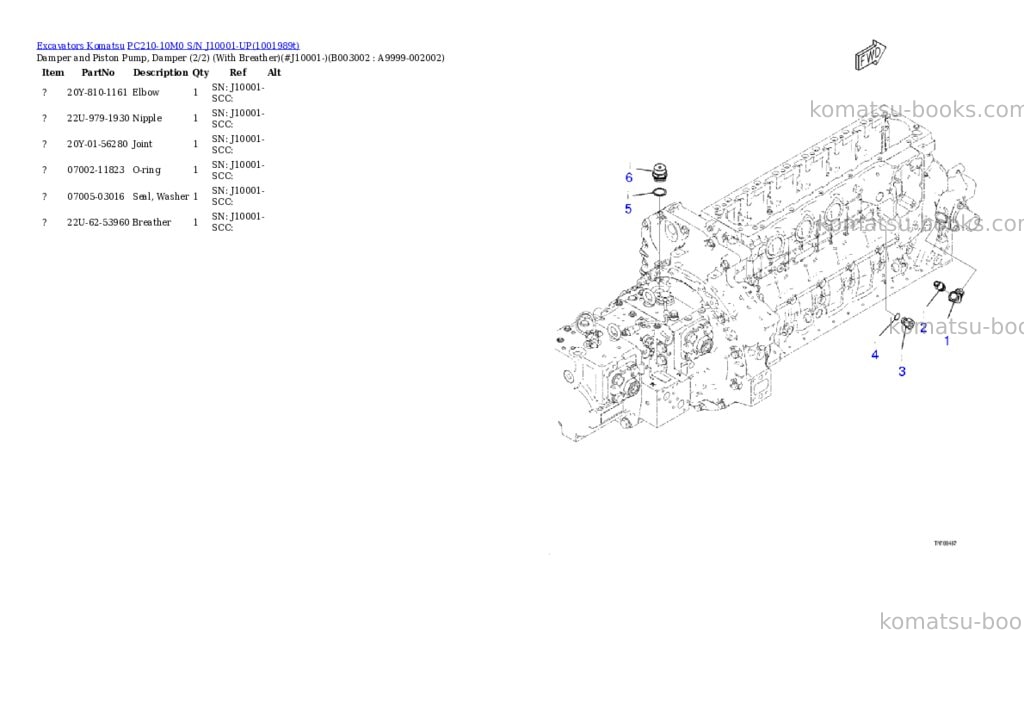Click callout number 3 in diagram
This screenshot has height=725, width=1024.
(902, 372)
